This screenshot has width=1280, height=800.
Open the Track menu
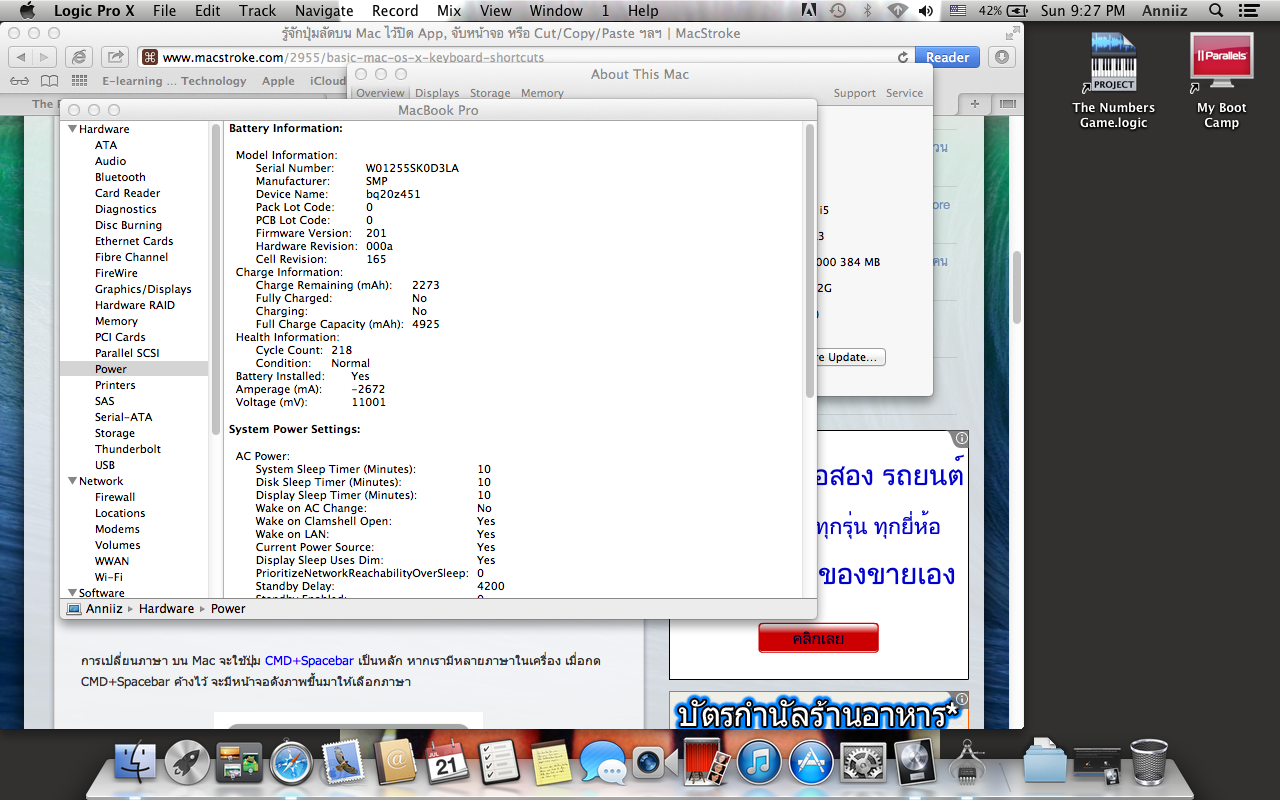pos(257,11)
